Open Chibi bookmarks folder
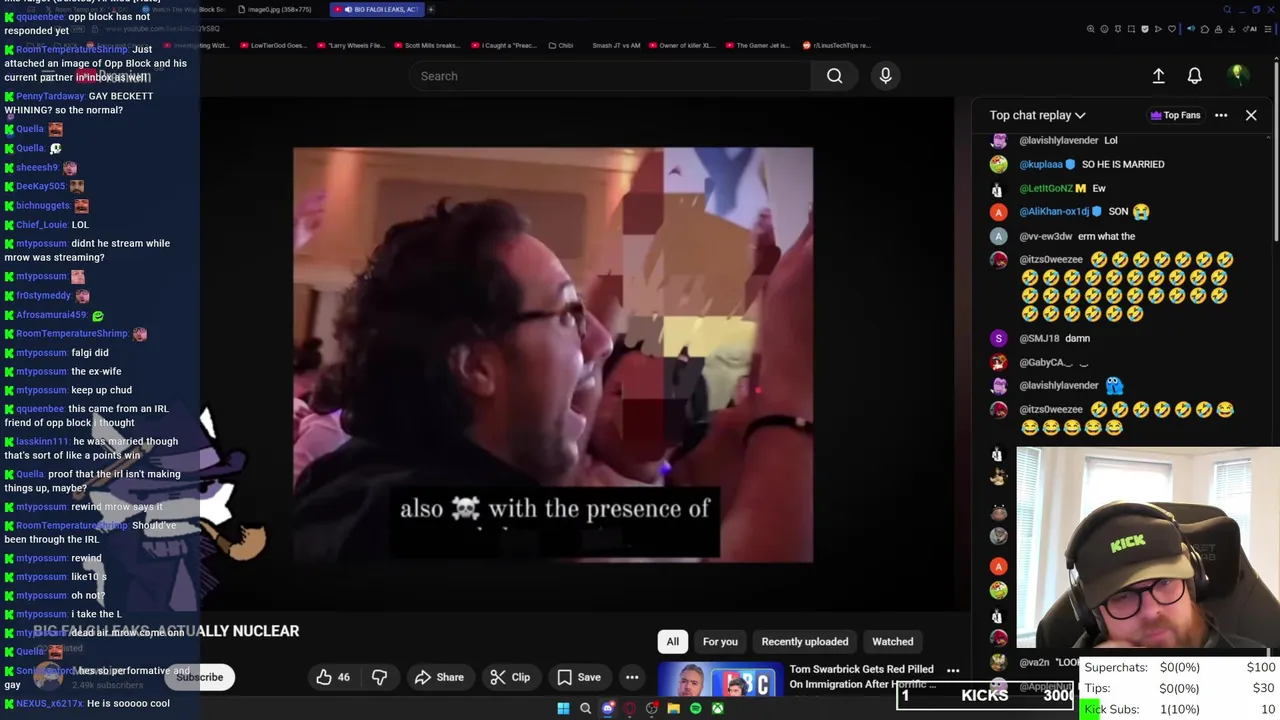 [560, 45]
